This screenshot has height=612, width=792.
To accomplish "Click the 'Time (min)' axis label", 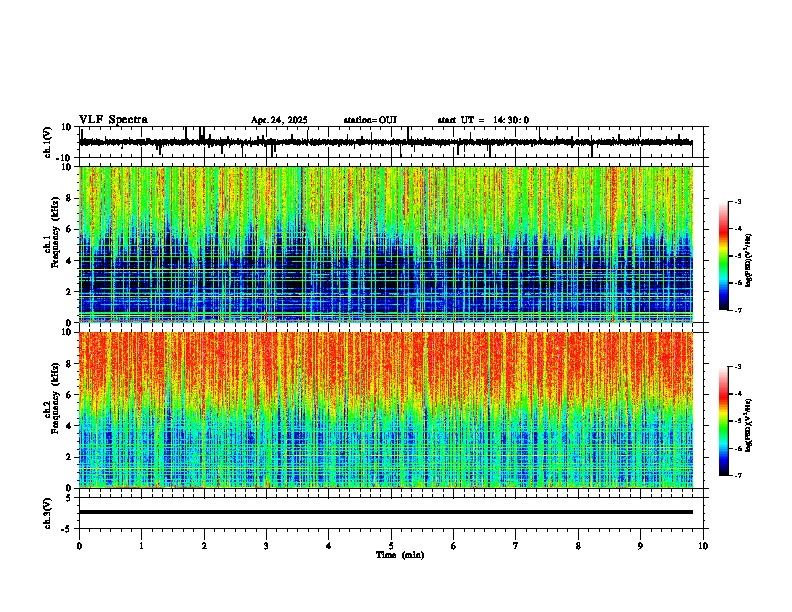I will (400, 555).
